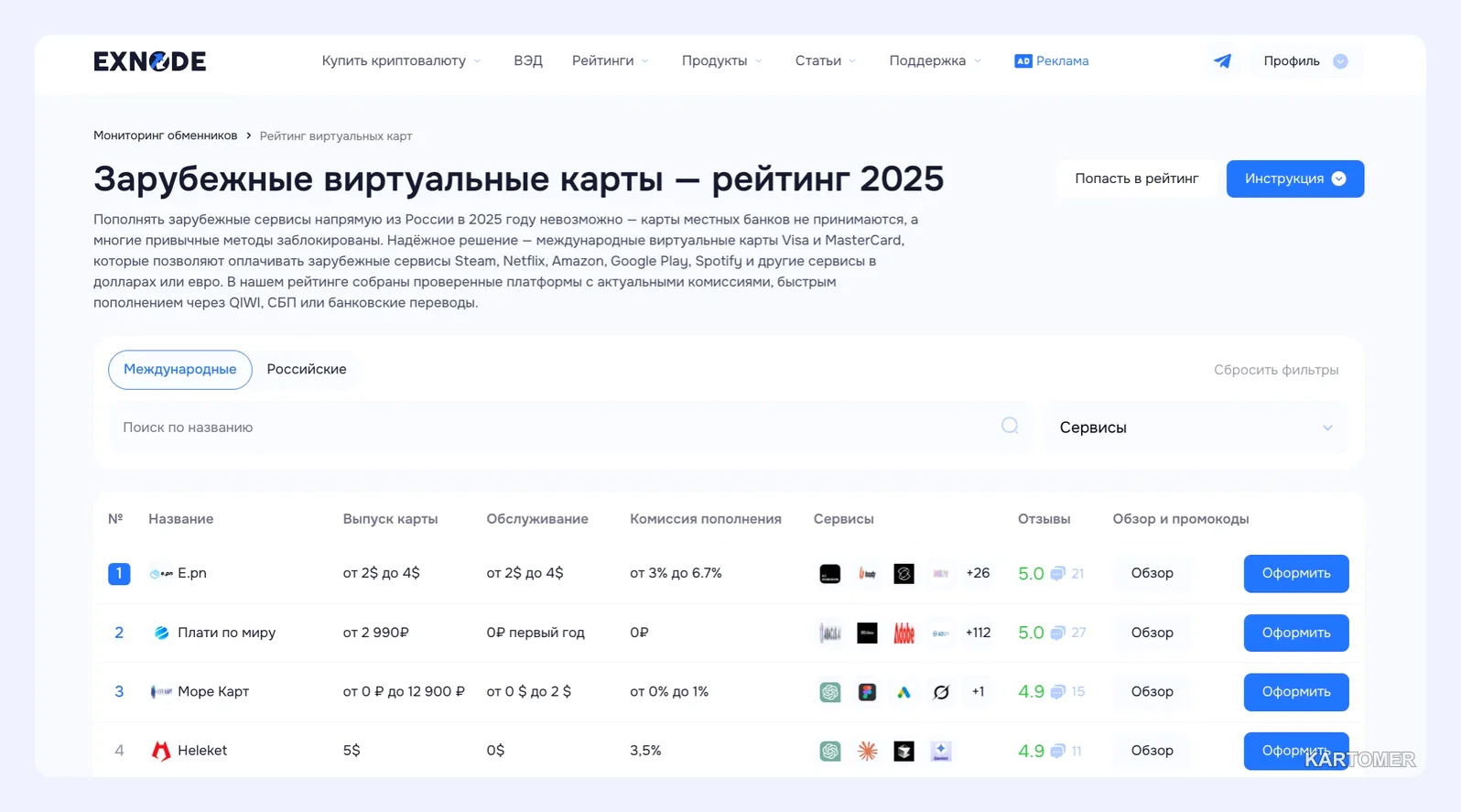Click the AD icon beside Реклама
Image resolution: width=1461 pixels, height=812 pixels.
click(1023, 61)
